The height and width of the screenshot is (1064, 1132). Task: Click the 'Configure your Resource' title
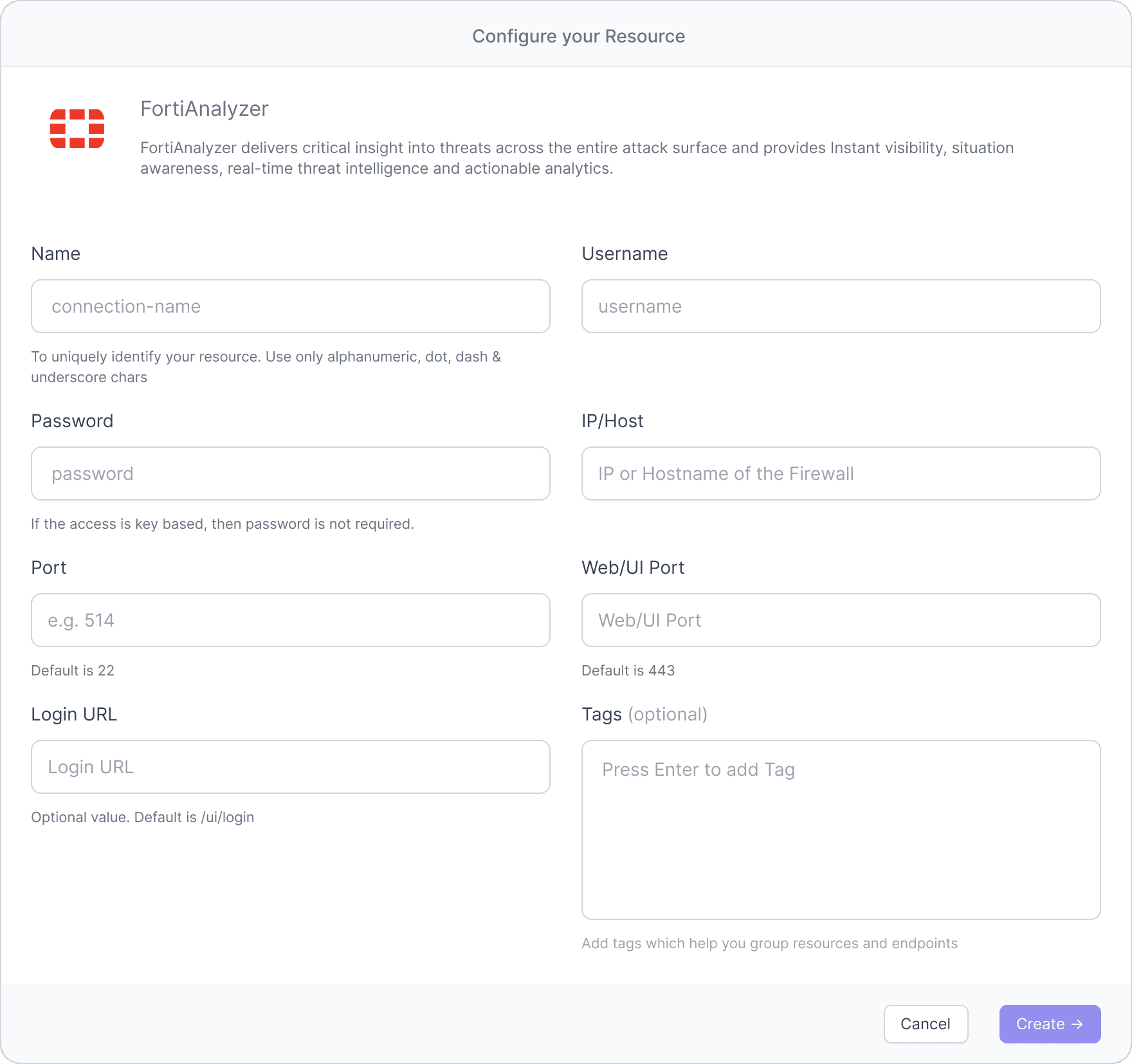point(579,36)
